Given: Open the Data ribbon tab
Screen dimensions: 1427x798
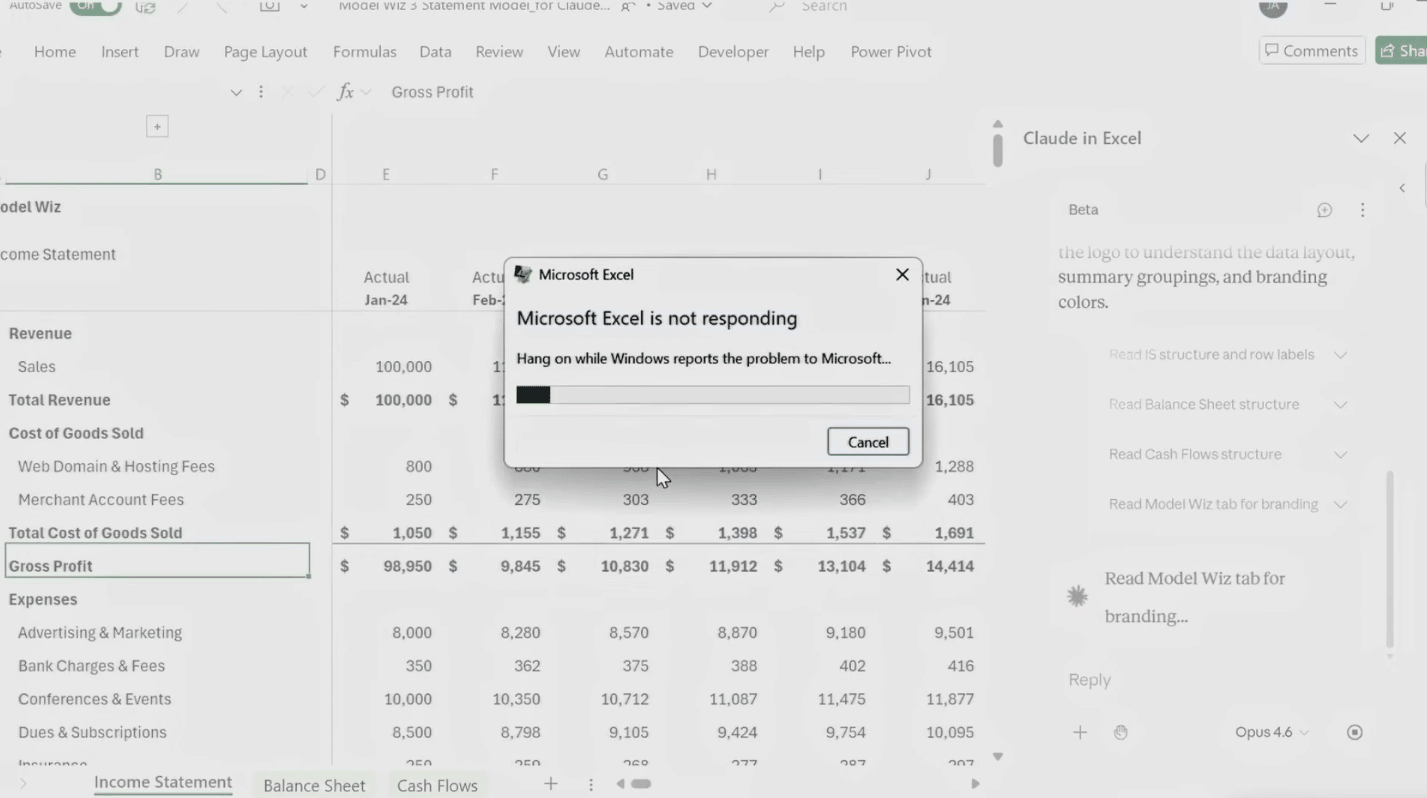Looking at the screenshot, I should click(435, 52).
